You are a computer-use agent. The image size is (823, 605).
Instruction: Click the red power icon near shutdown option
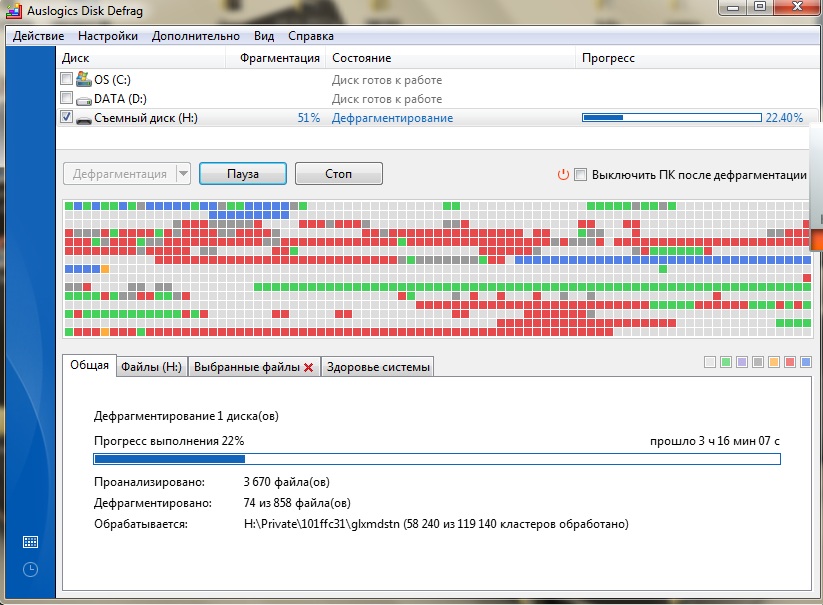563,174
